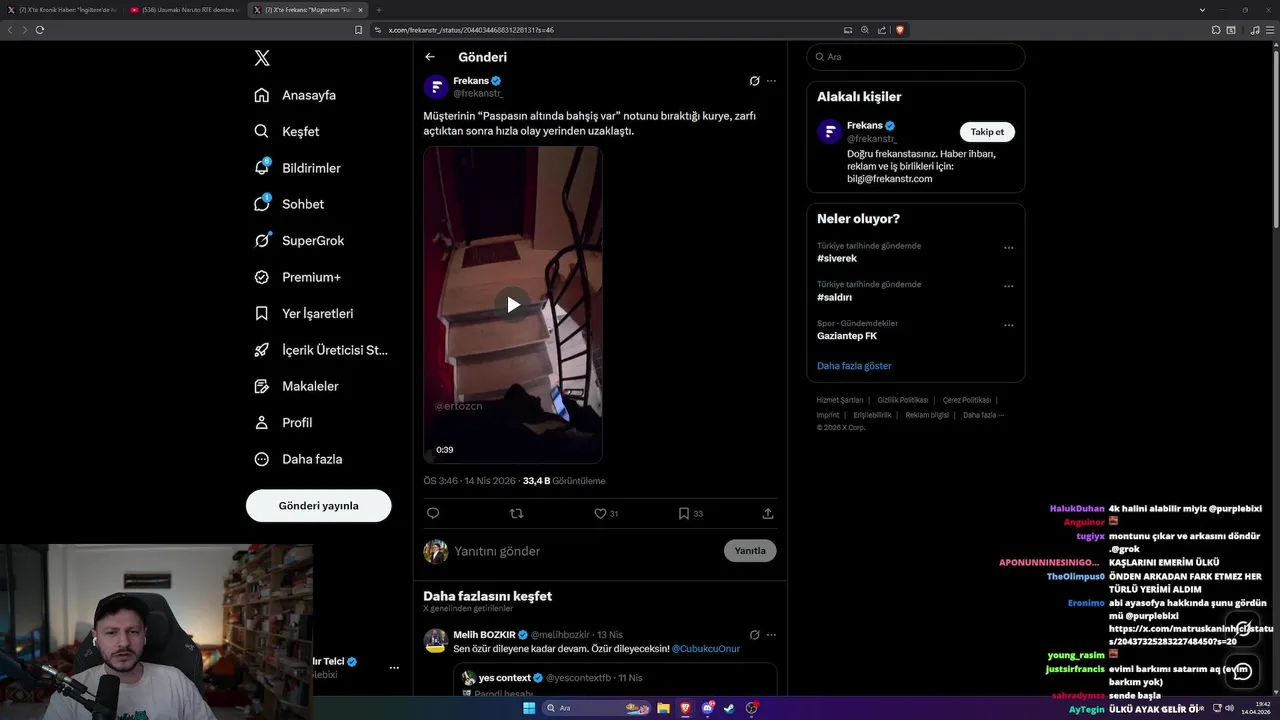Viewport: 1280px width, 720px height.
Task: Open more options on Frekans post
Action: coord(771,81)
